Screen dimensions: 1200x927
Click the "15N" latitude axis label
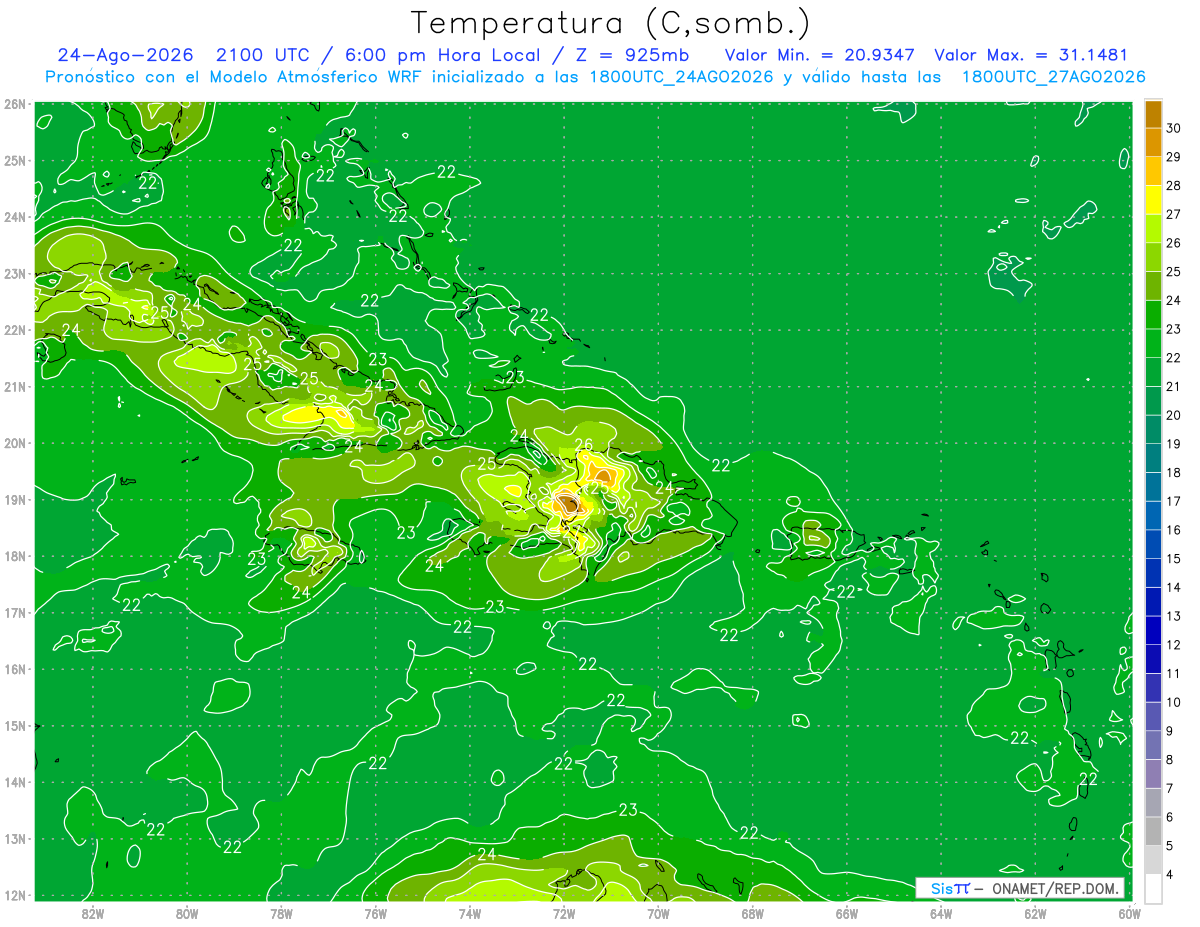coord(15,726)
